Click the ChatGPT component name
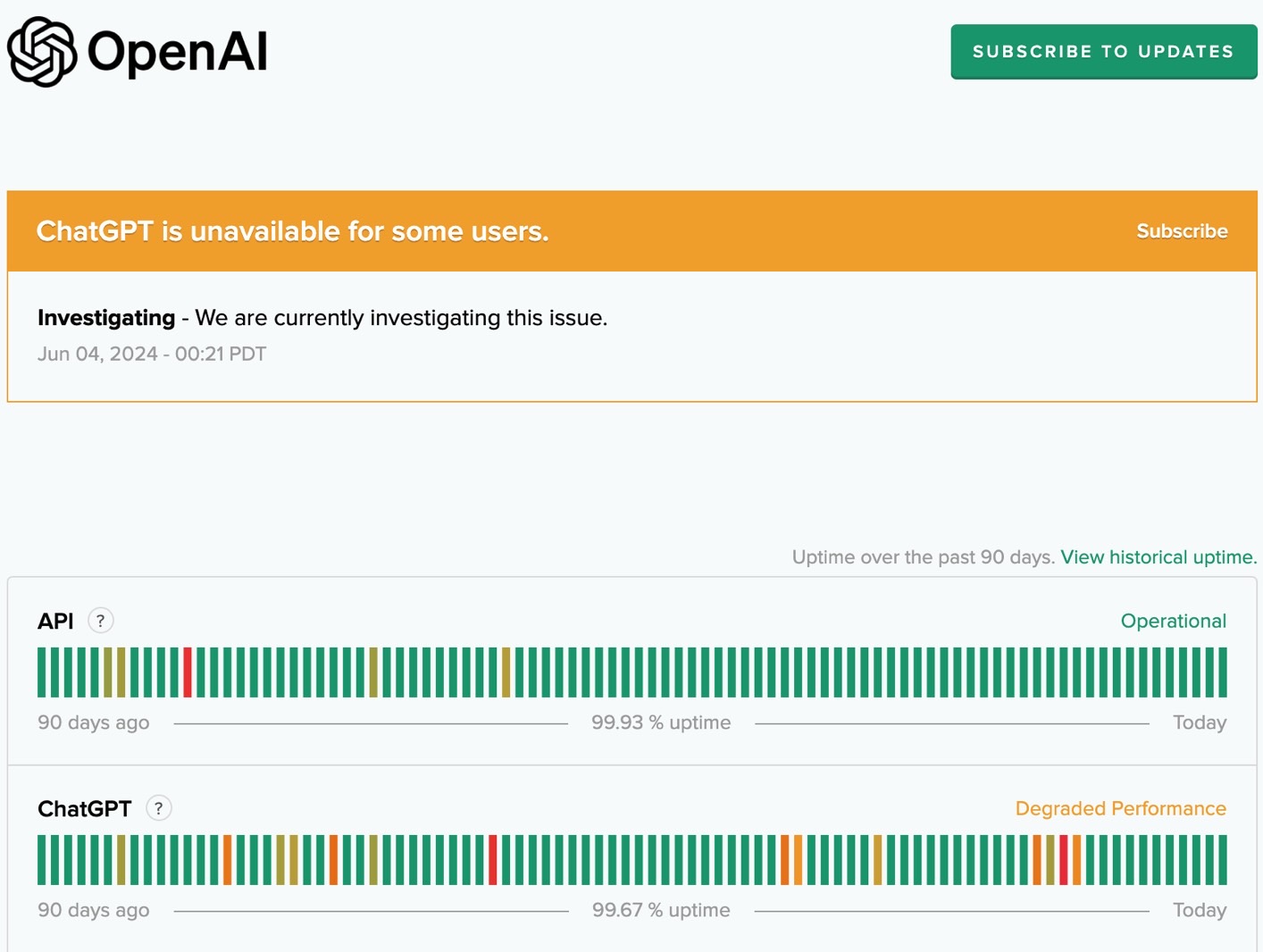The height and width of the screenshot is (952, 1263). coord(84,808)
